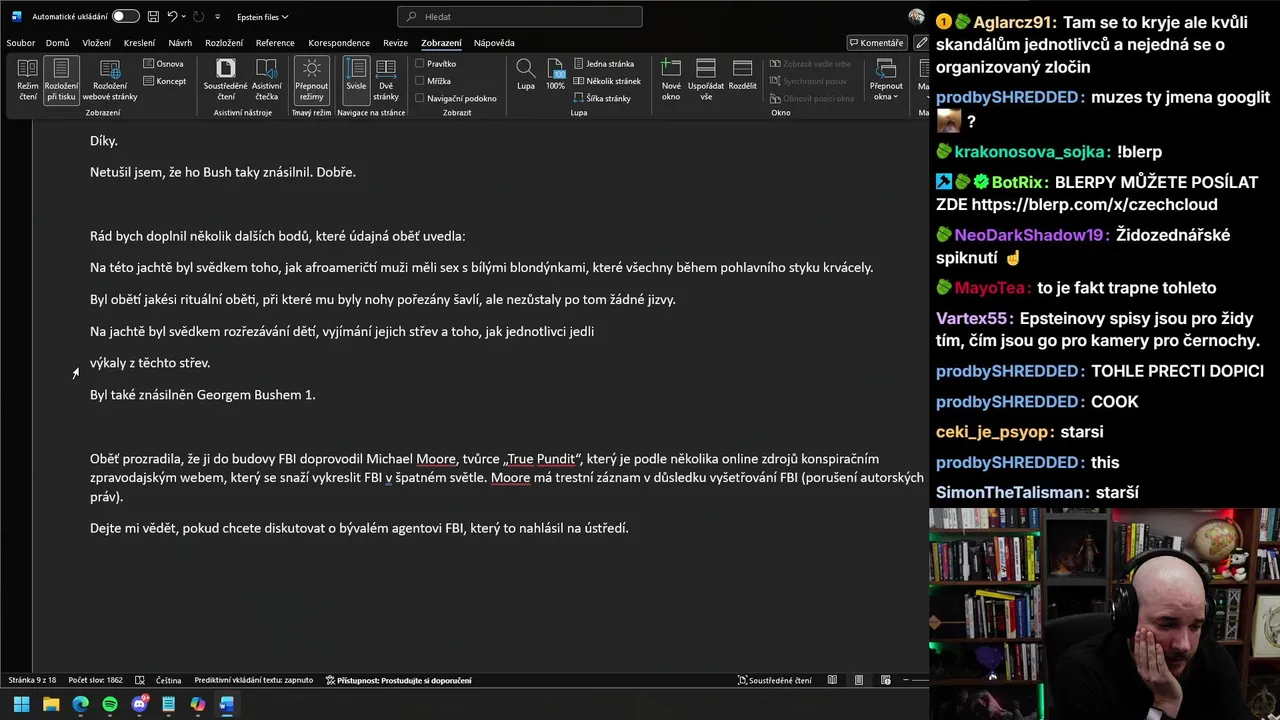Select Dvě stránky side-by-side navigation
This screenshot has width=1280, height=720.
(x=386, y=79)
